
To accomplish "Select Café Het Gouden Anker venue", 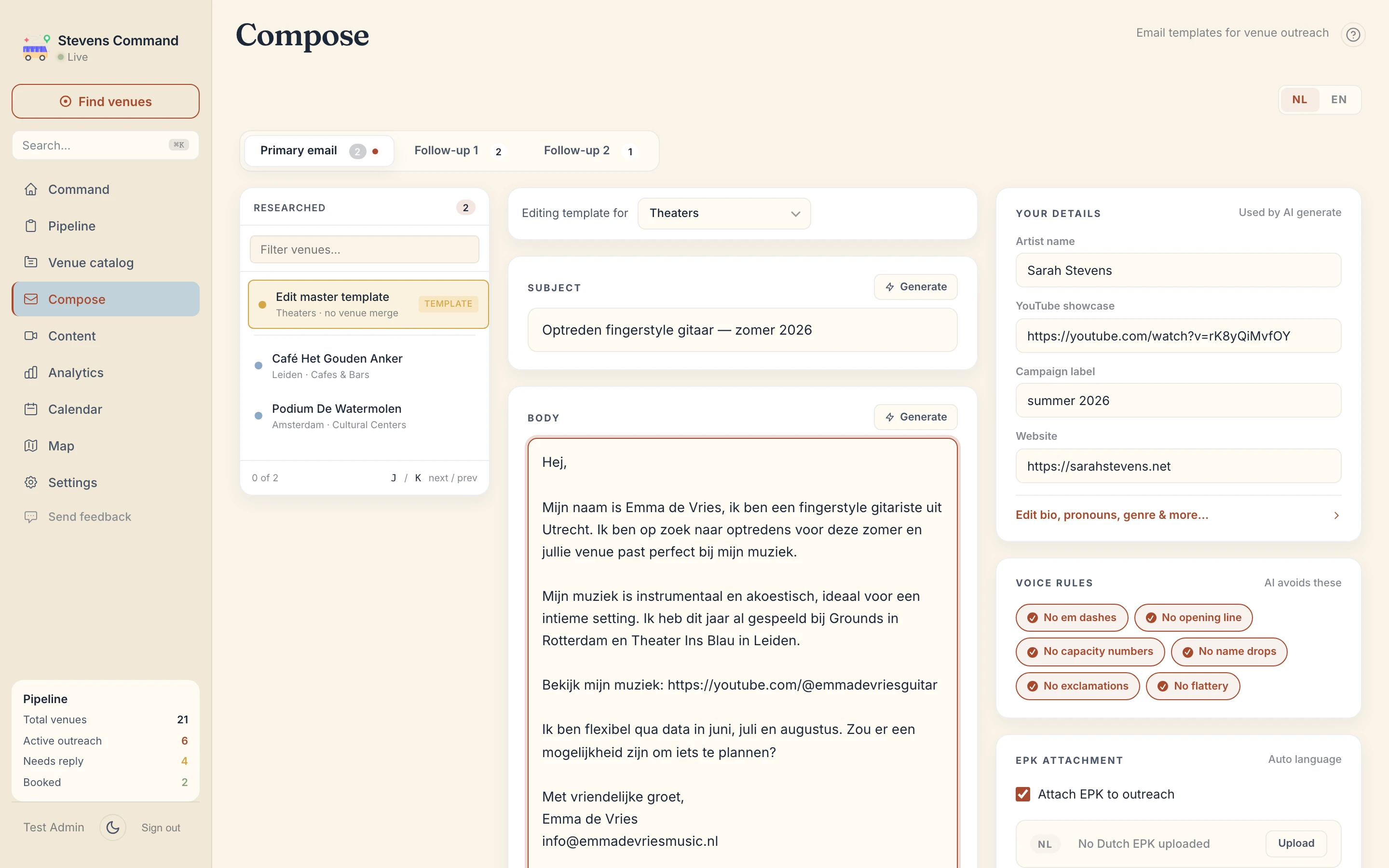I will tap(337, 366).
